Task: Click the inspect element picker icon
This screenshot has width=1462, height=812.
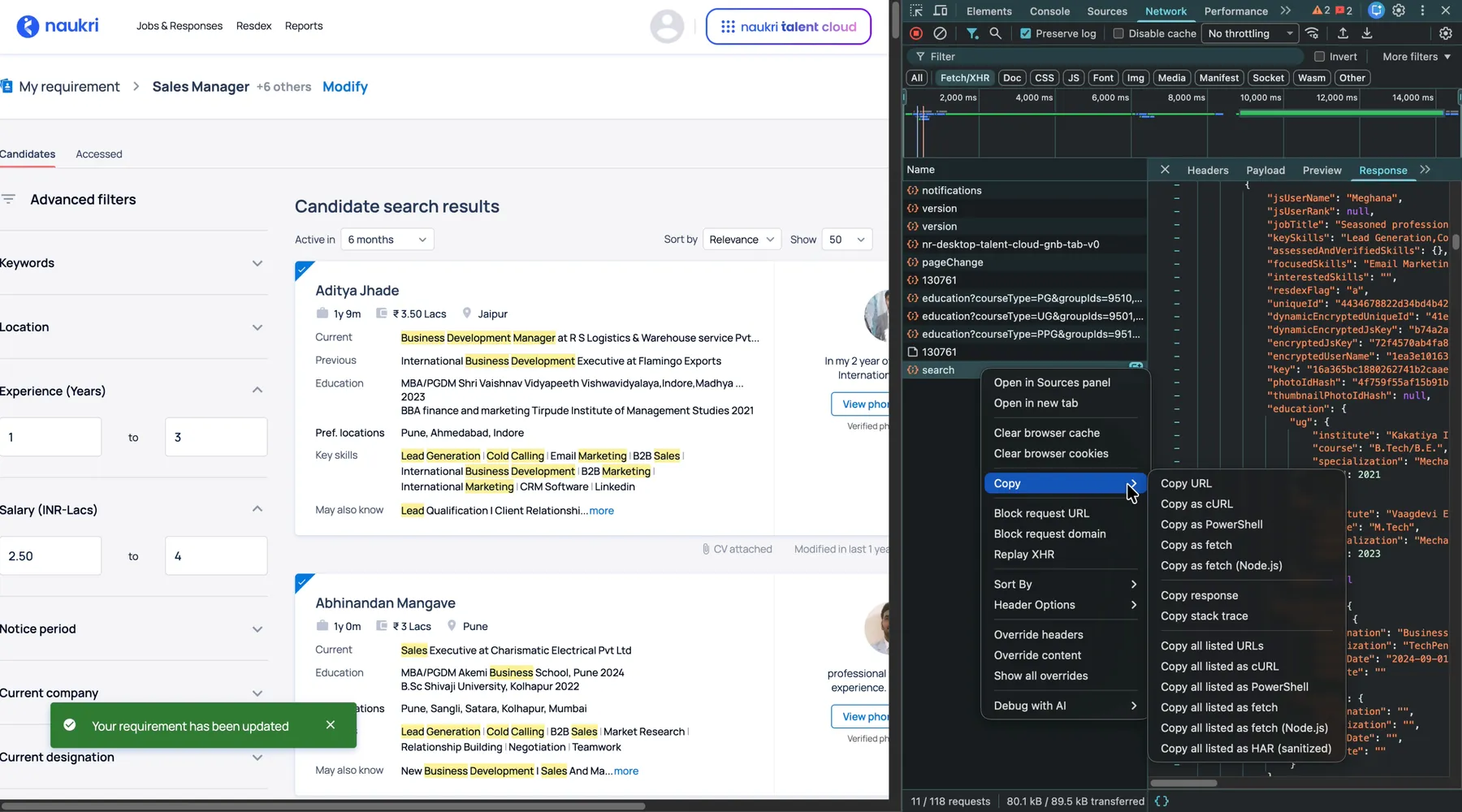Action: point(916,11)
